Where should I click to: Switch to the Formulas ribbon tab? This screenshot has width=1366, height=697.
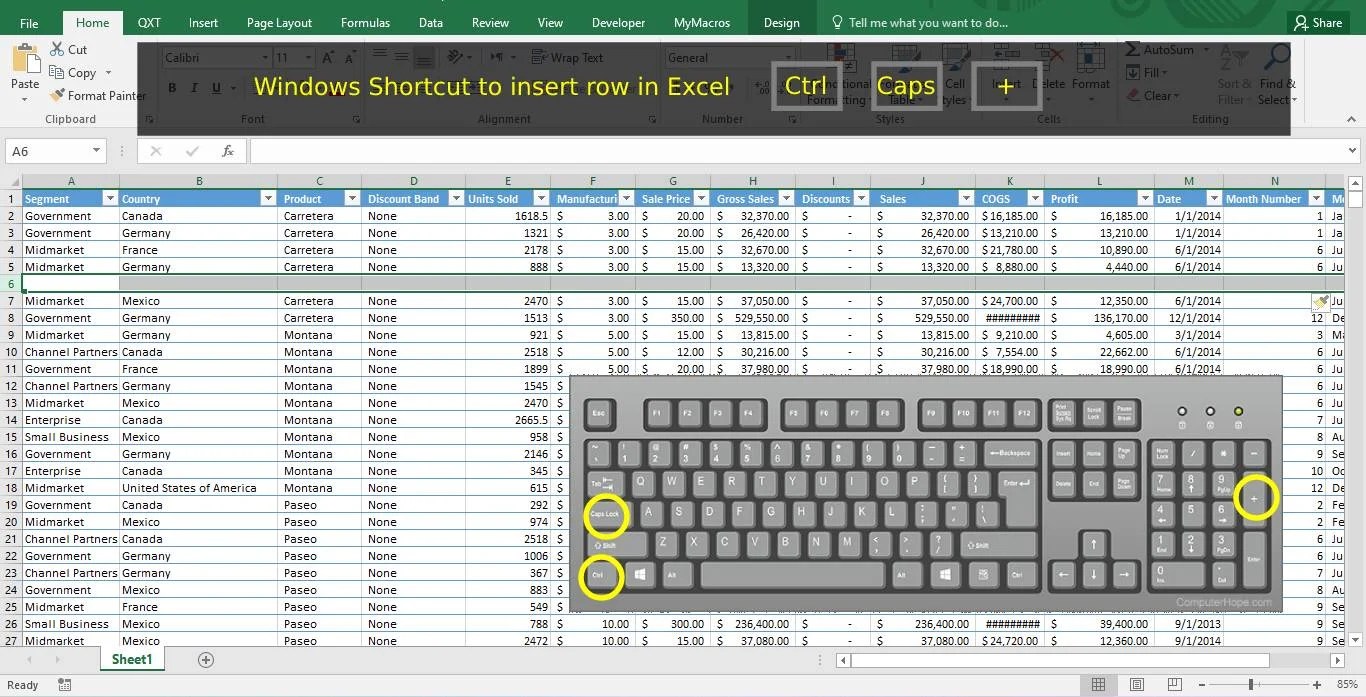tap(365, 21)
